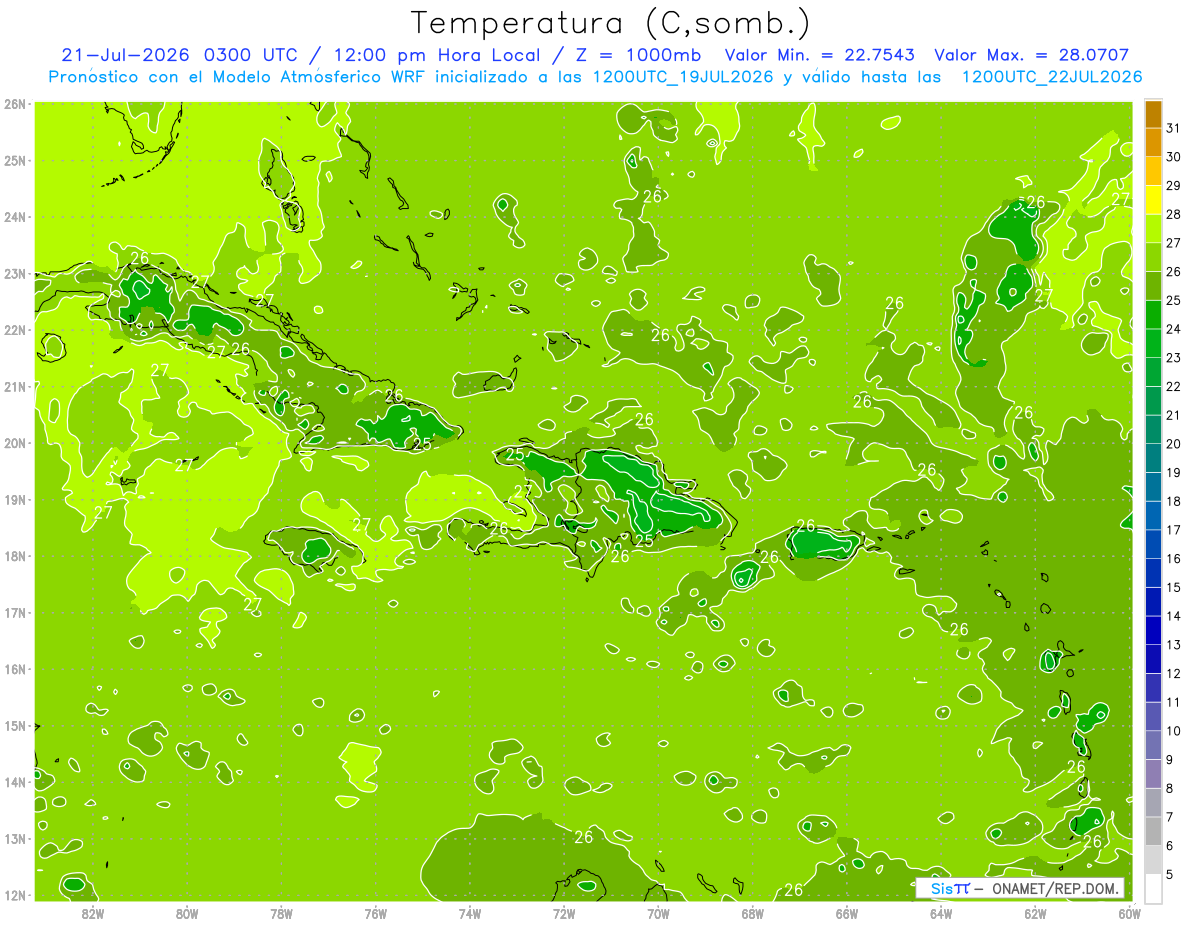Viewport: 1200px width, 927px height.
Task: Click the blue colorbar segment between 15 and 16
Action: 1153,573
